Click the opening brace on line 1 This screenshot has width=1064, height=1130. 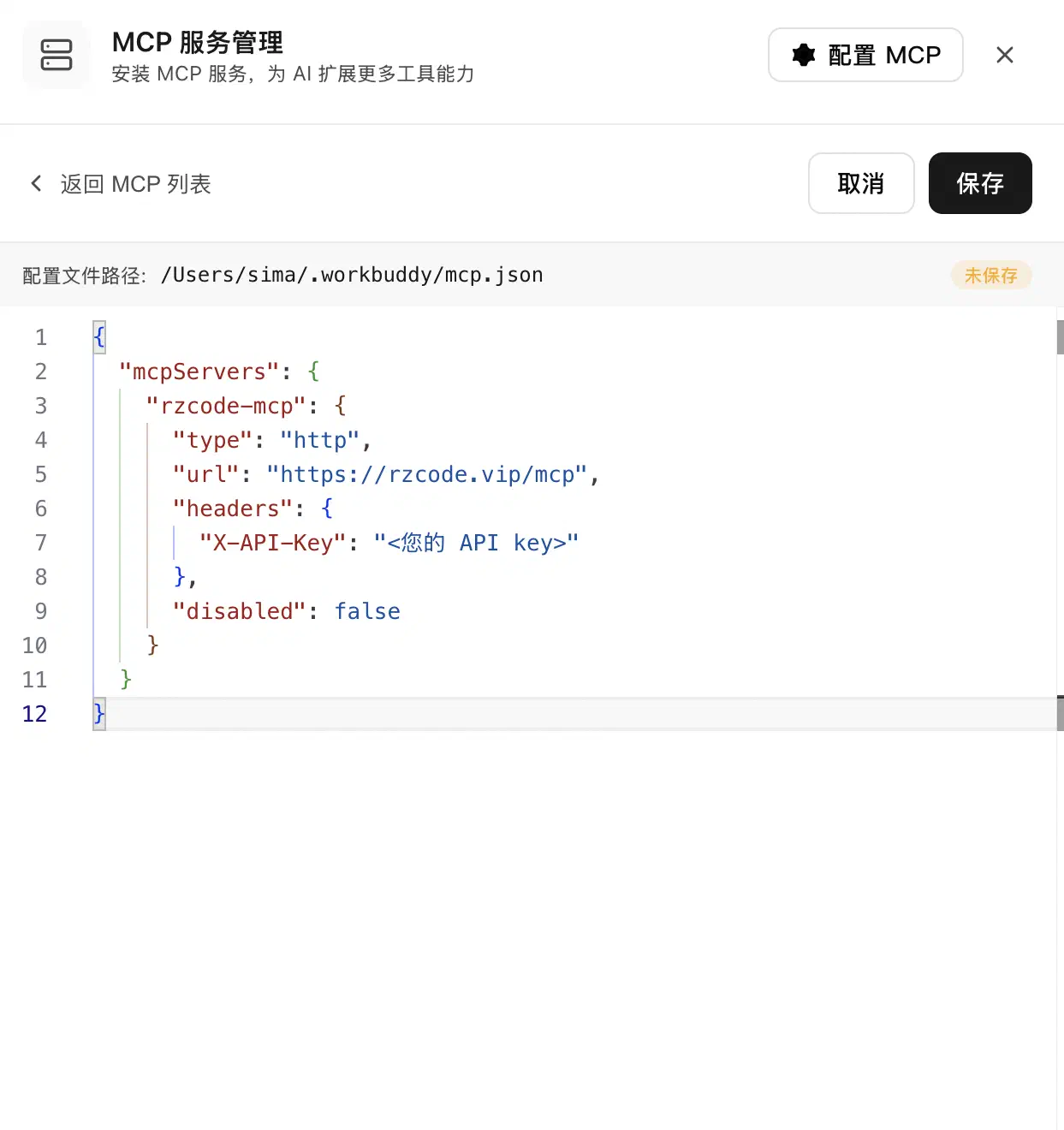click(99, 337)
